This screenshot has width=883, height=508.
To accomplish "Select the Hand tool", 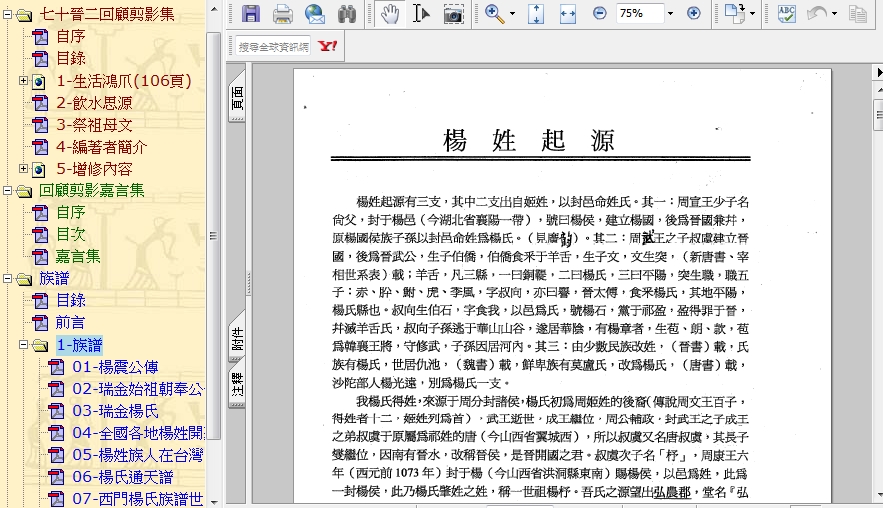I will point(390,14).
